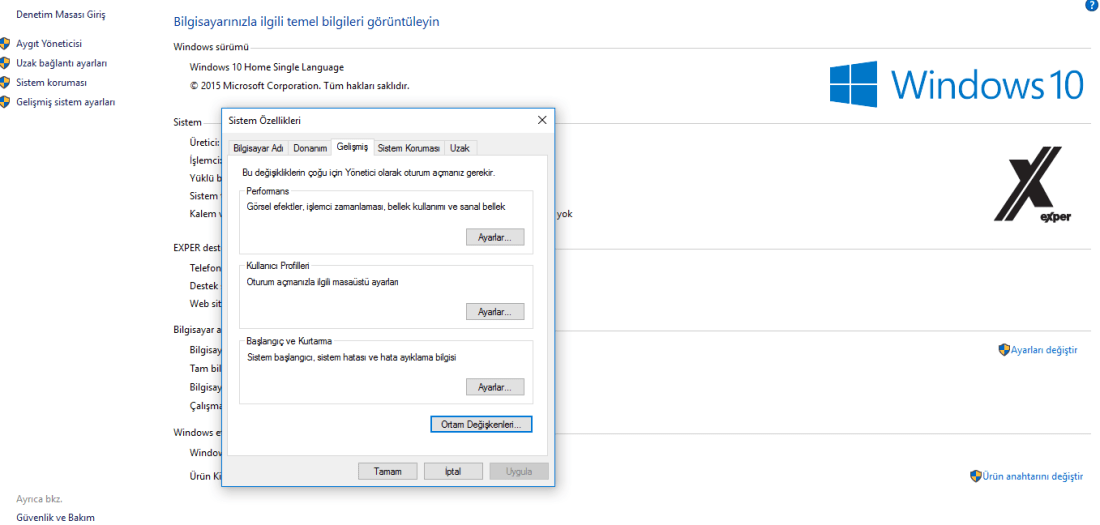Switch to the Bilgisayar Adı tab
Screen dimensions: 1100x525
(x=258, y=148)
